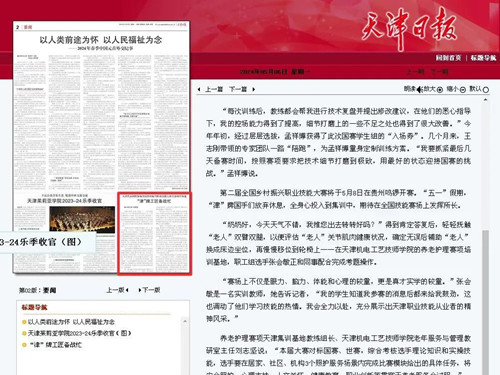This screenshot has width=500, height=375.
Task: Click the concert photo on the newspaper page
Action: [x=82, y=219]
